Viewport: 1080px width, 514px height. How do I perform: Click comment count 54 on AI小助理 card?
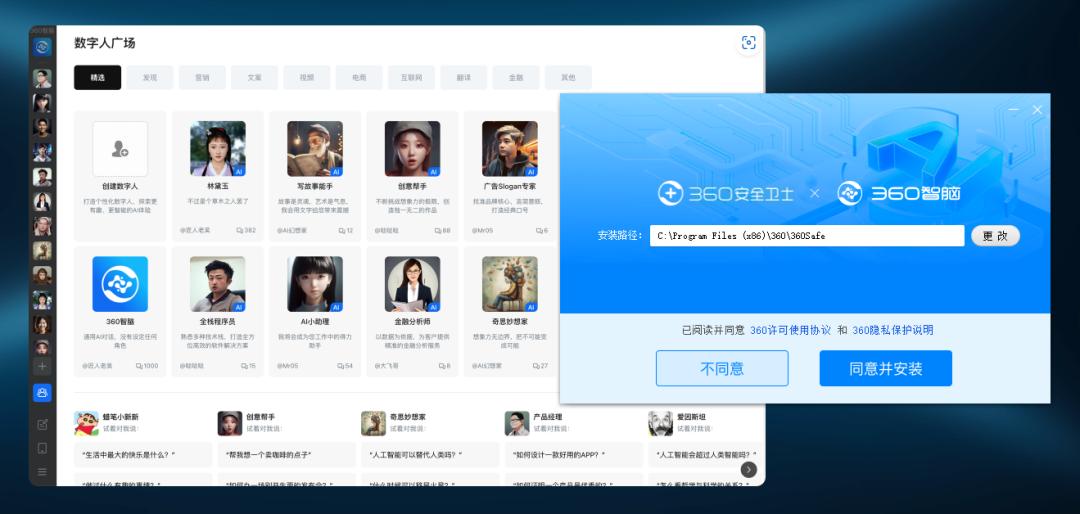[345, 366]
